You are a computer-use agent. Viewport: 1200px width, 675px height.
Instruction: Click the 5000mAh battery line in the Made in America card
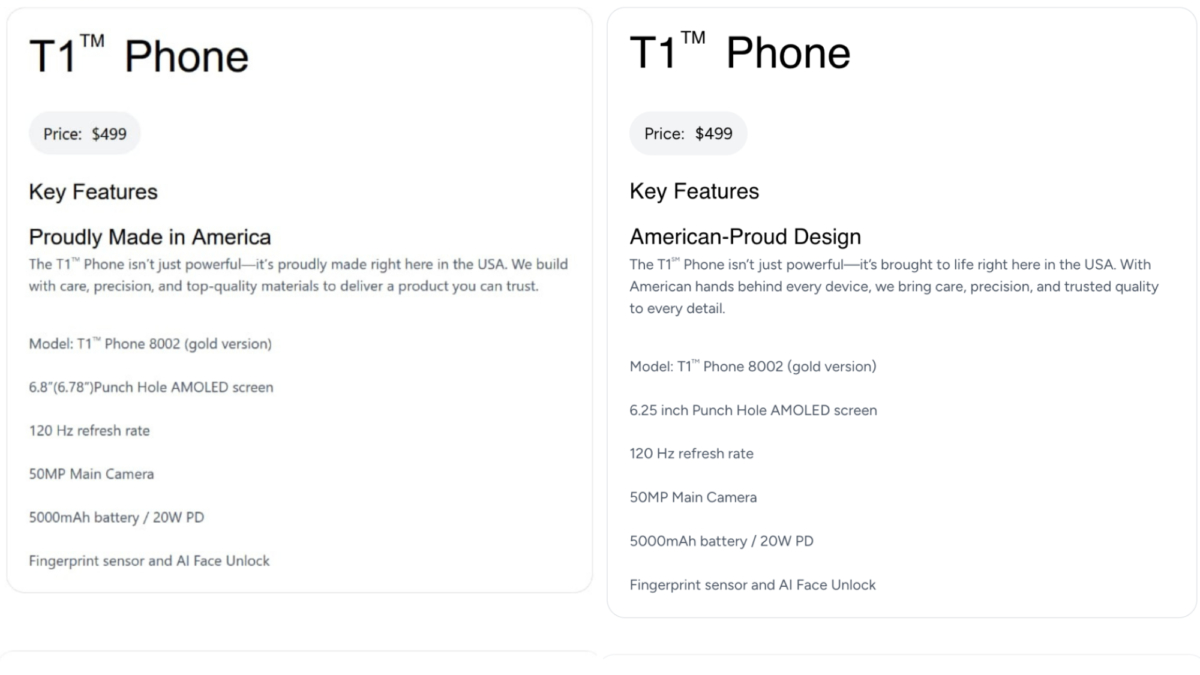[x=117, y=517]
